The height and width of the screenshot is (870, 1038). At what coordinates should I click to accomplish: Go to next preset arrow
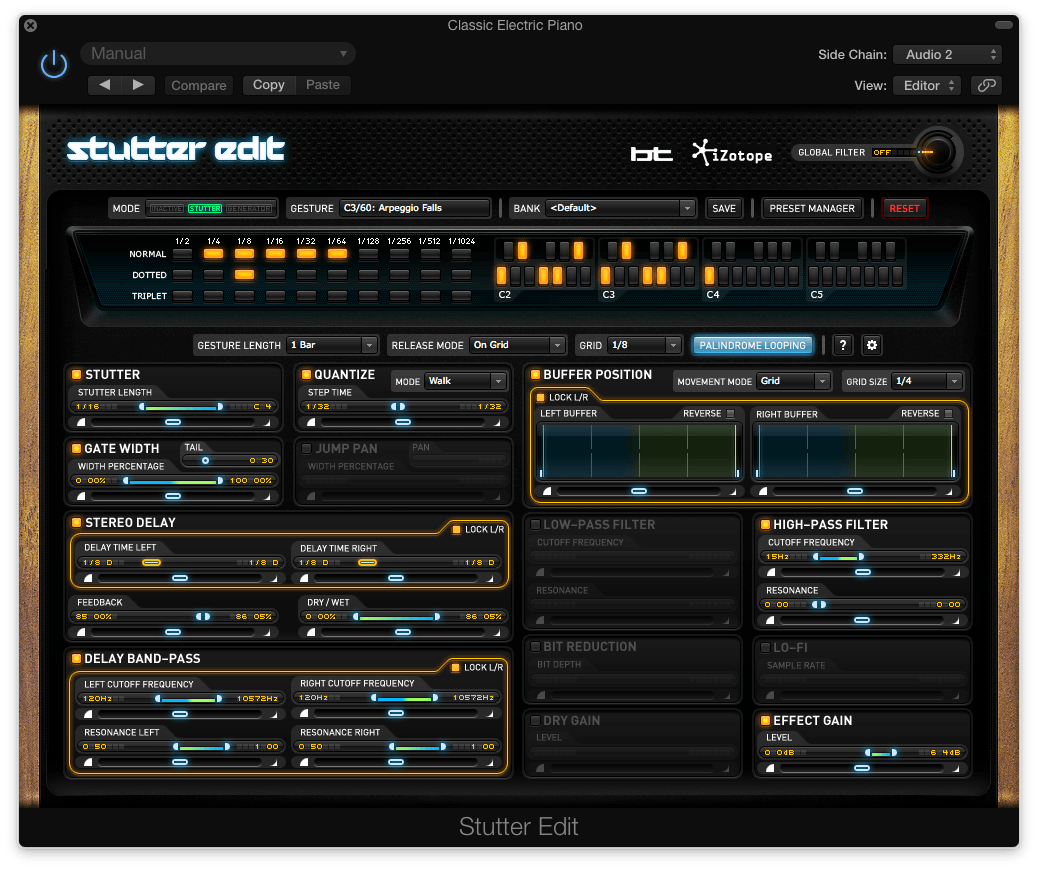pos(138,85)
